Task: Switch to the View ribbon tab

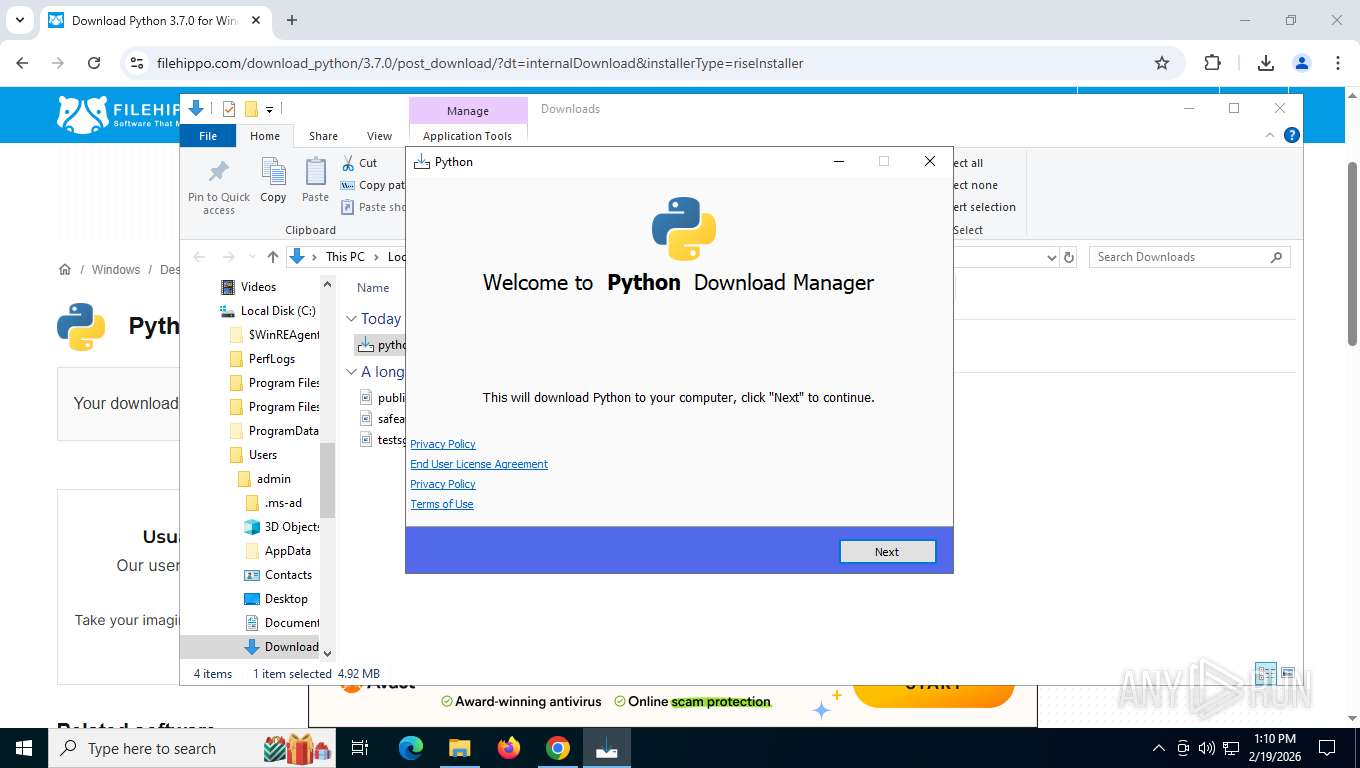Action: click(x=379, y=136)
